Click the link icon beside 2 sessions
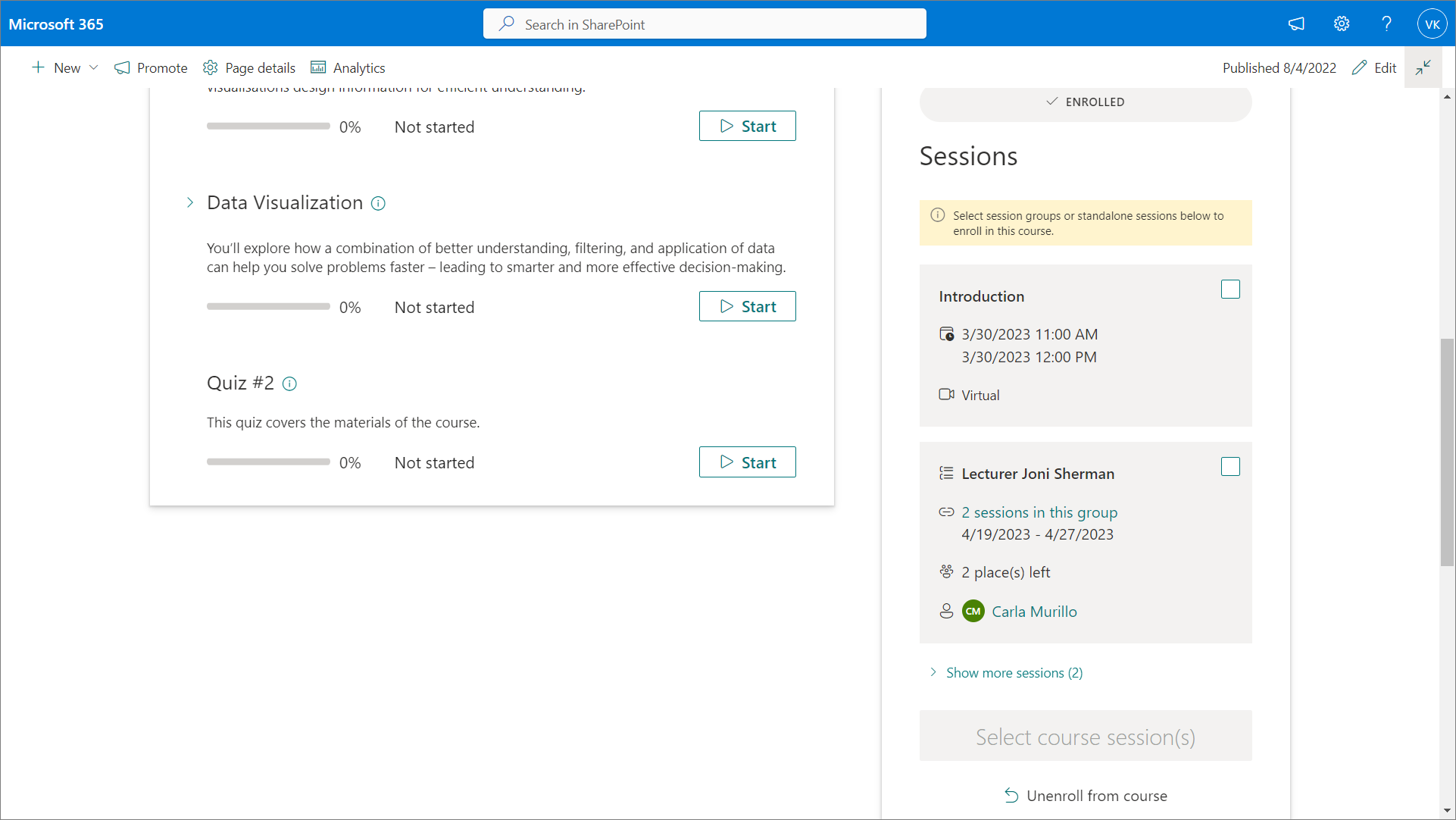 click(x=946, y=512)
